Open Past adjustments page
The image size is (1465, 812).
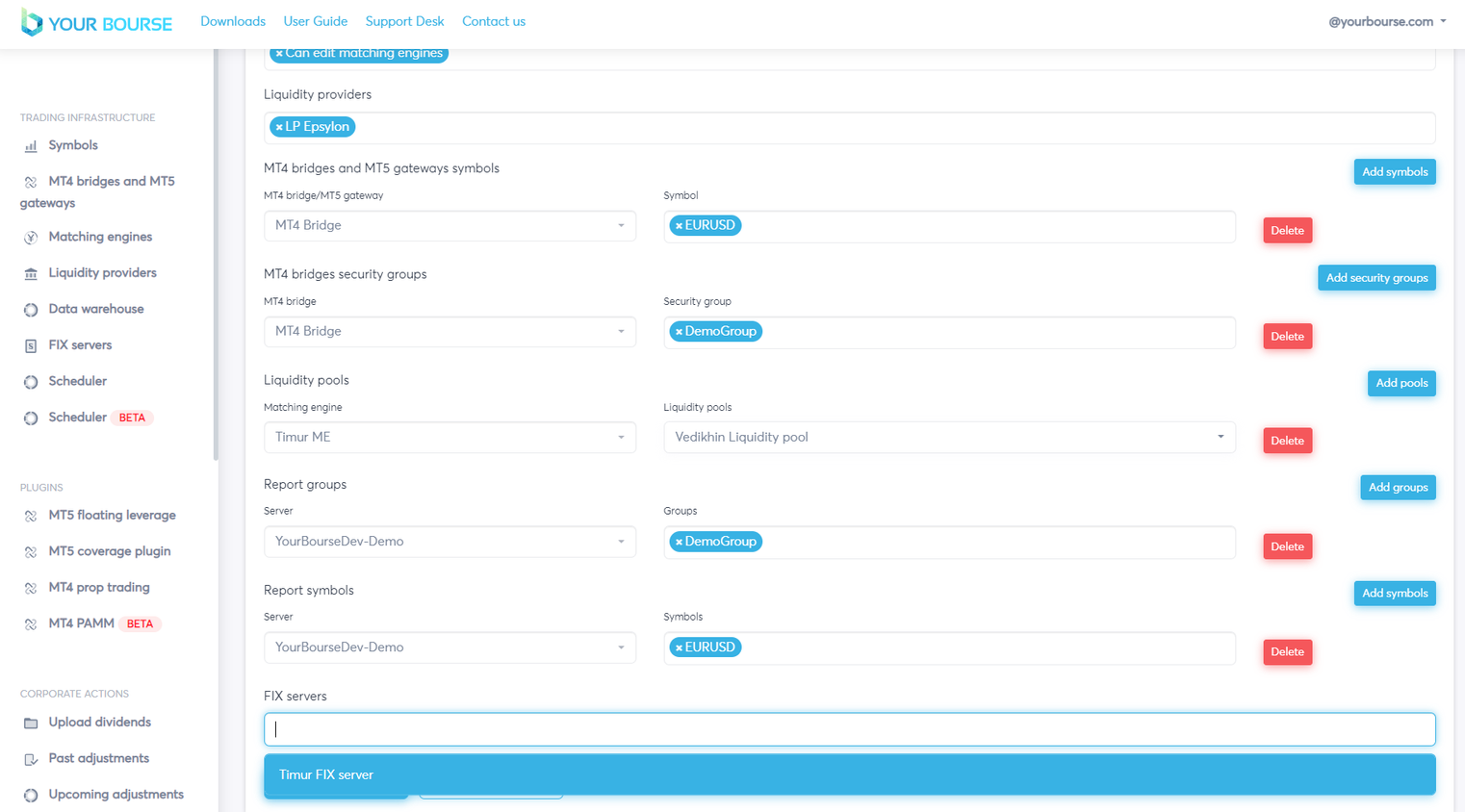(x=98, y=759)
